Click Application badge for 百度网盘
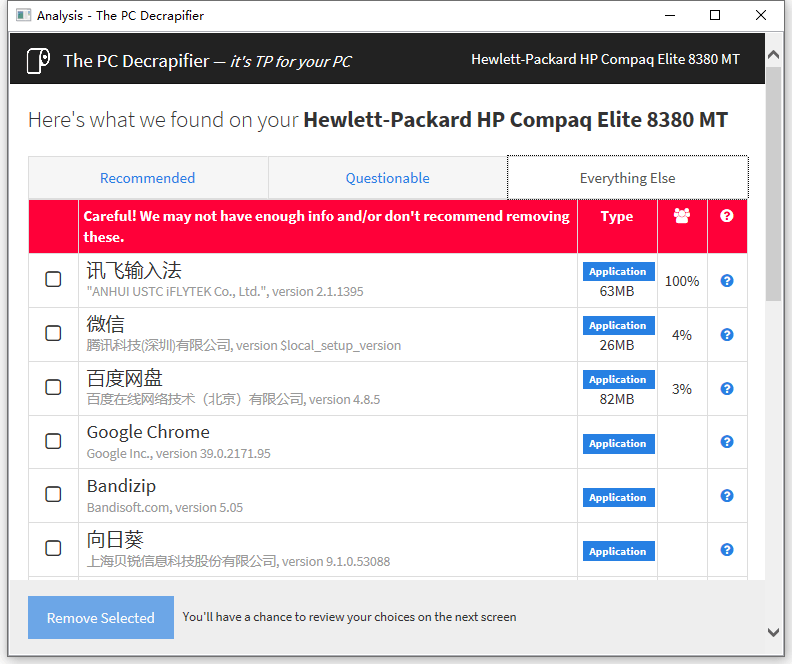The width and height of the screenshot is (792, 664). point(618,380)
